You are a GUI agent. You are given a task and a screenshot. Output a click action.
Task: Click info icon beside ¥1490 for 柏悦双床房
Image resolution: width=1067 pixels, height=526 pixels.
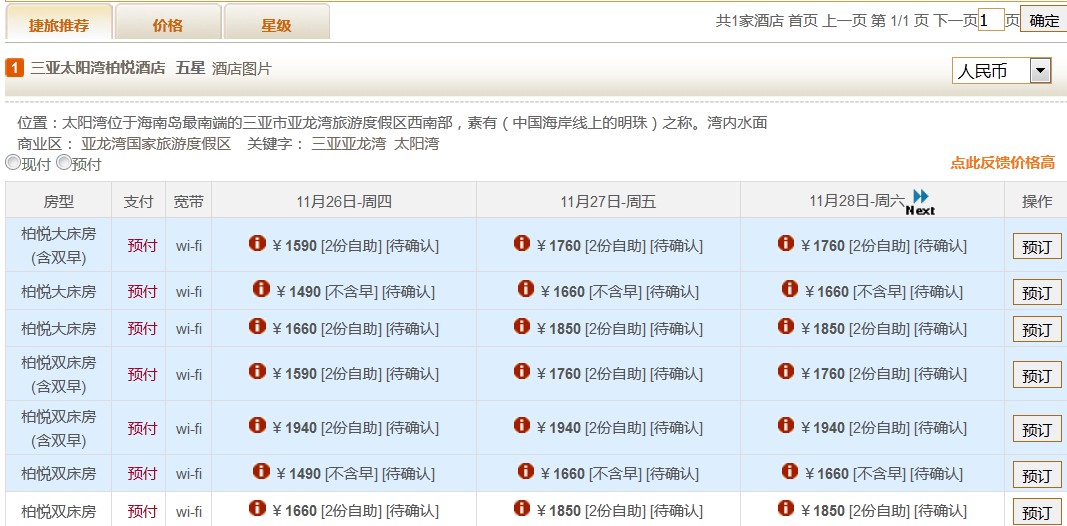point(261,471)
